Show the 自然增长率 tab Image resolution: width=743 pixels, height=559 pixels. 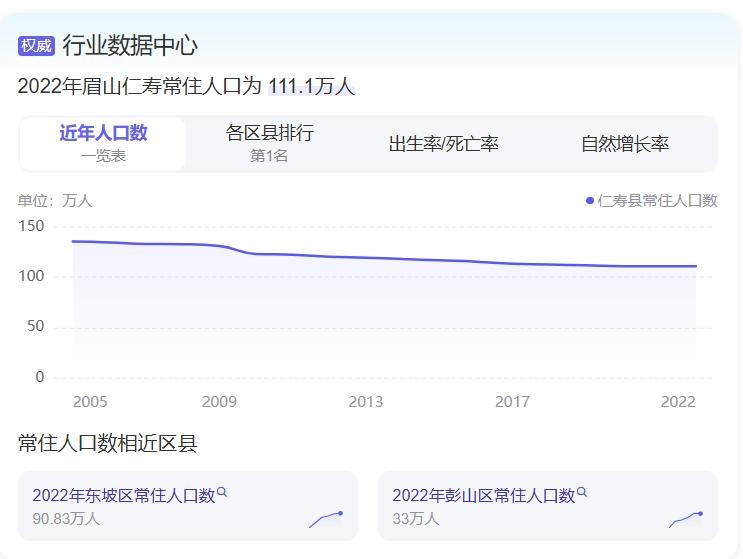pos(625,144)
